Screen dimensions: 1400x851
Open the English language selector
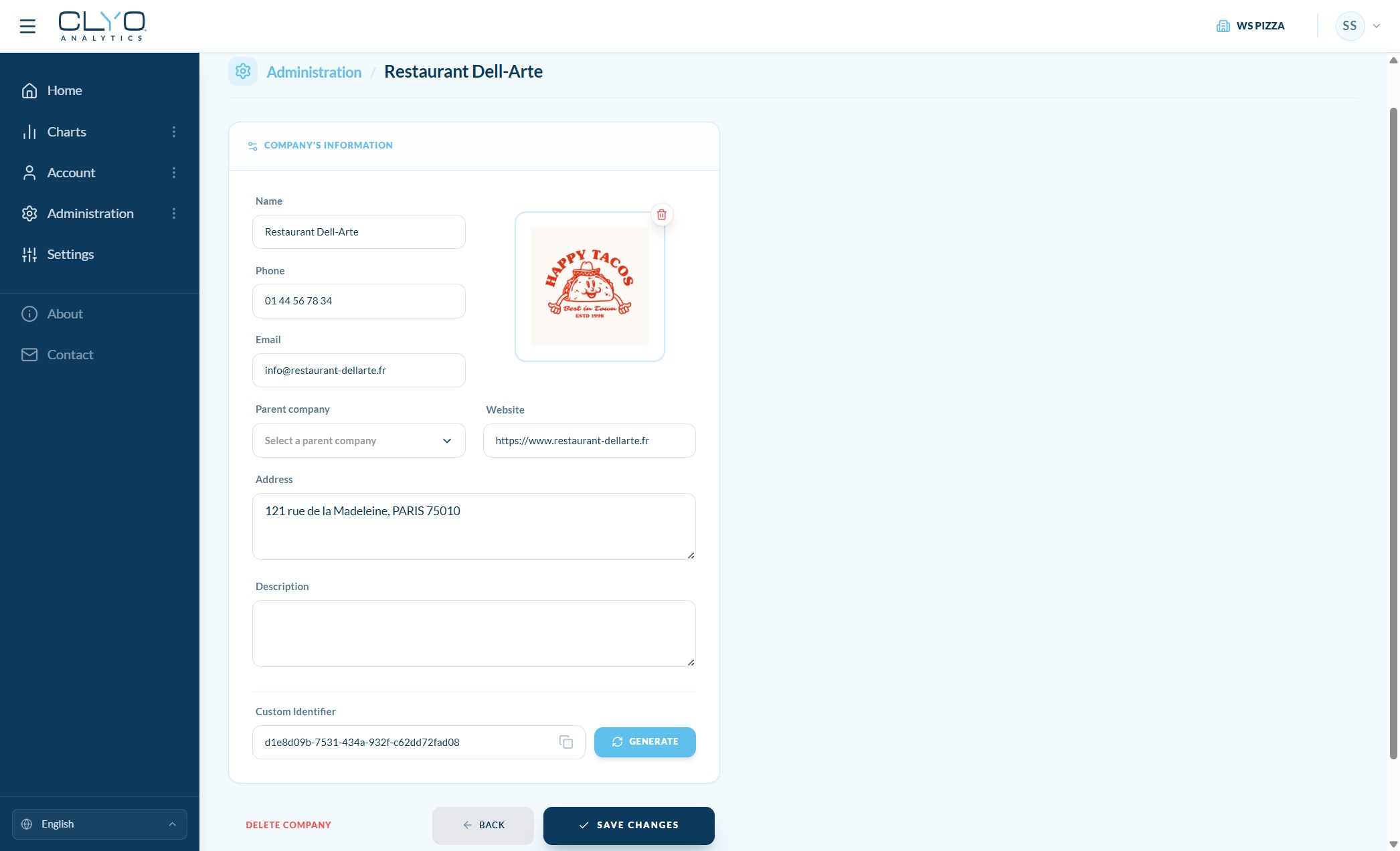tap(99, 824)
